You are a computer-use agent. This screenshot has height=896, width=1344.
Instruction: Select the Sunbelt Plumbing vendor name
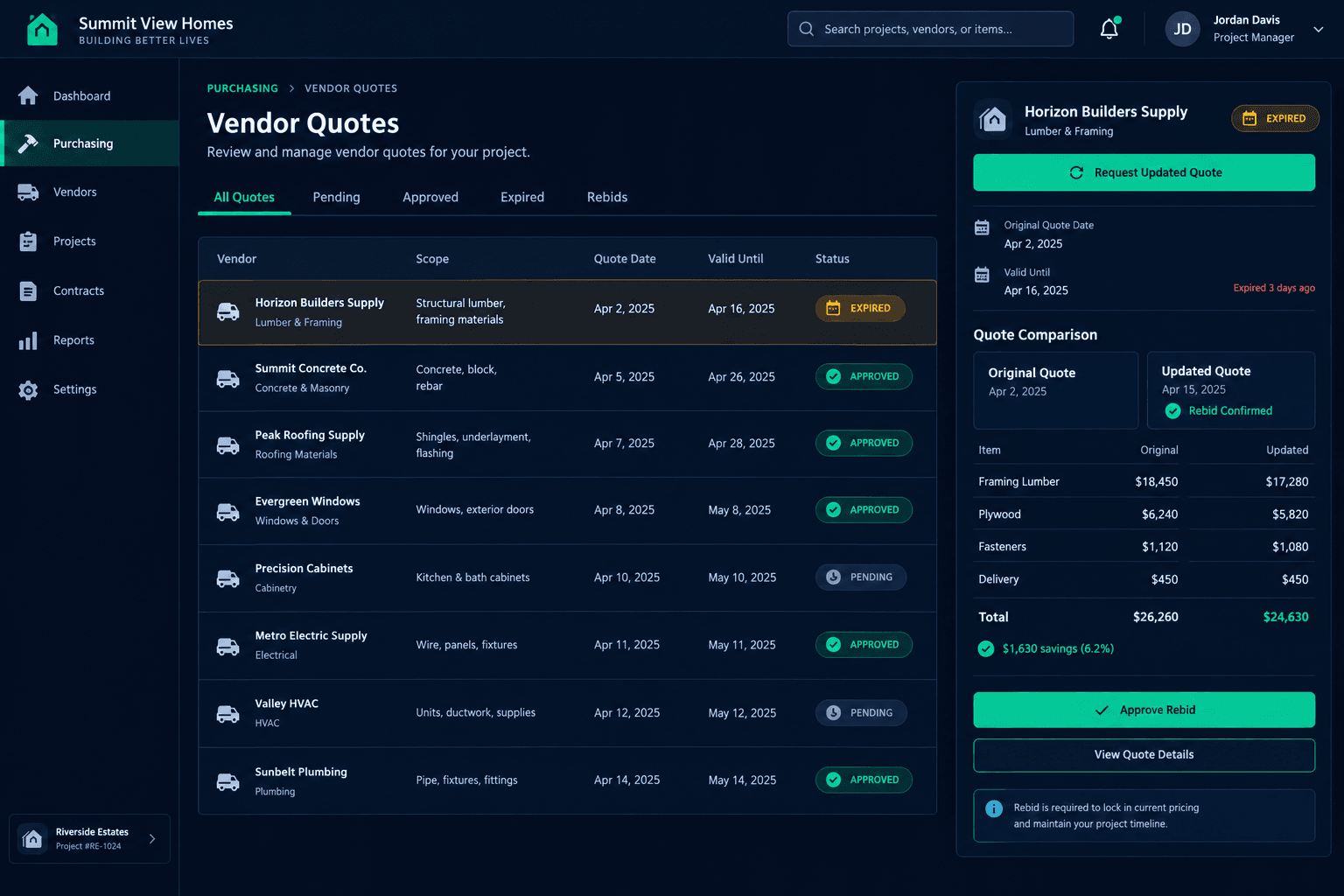click(301, 772)
